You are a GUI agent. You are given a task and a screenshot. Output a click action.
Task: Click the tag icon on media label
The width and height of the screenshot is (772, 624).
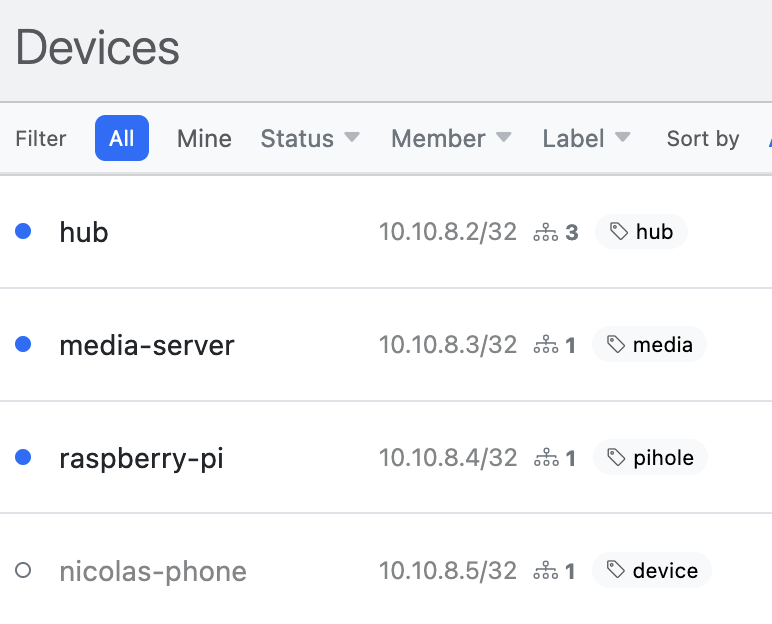(x=615, y=344)
